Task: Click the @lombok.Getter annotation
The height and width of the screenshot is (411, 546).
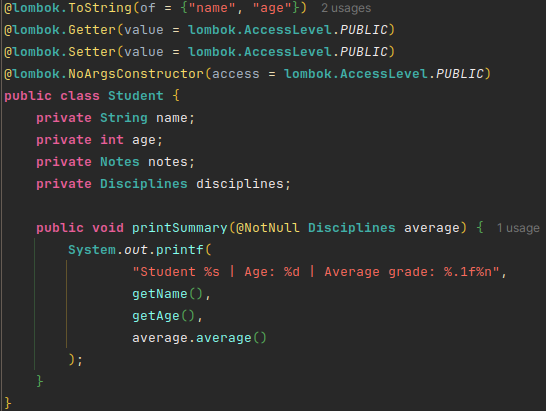Action: click(x=60, y=30)
